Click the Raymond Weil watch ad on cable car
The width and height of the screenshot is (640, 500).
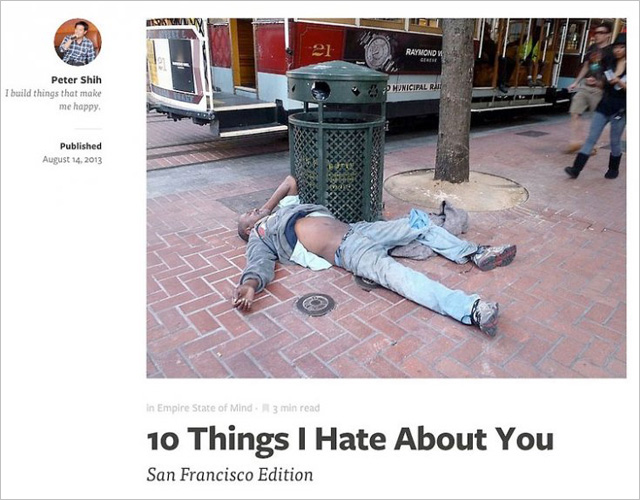point(394,52)
